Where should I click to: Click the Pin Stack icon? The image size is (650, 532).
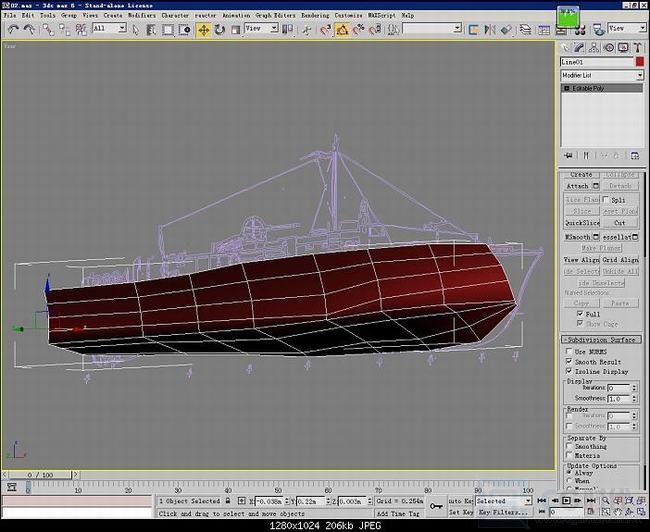(568, 155)
